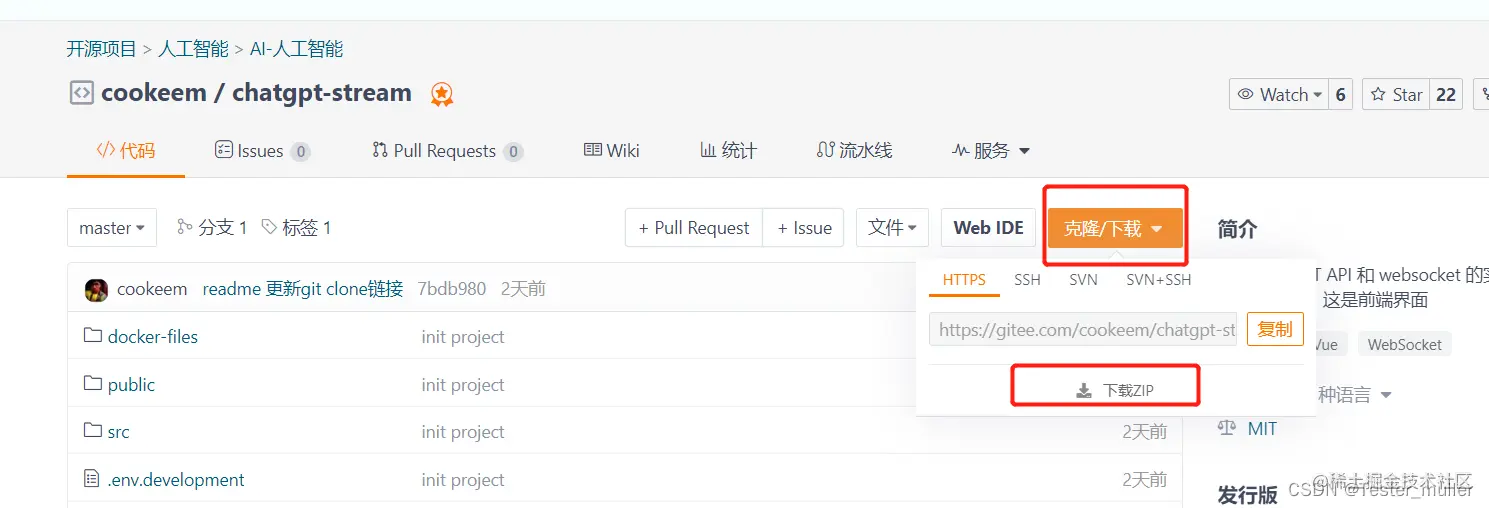
Task: Click the repository code icon beside cookeem
Action: [x=81, y=93]
